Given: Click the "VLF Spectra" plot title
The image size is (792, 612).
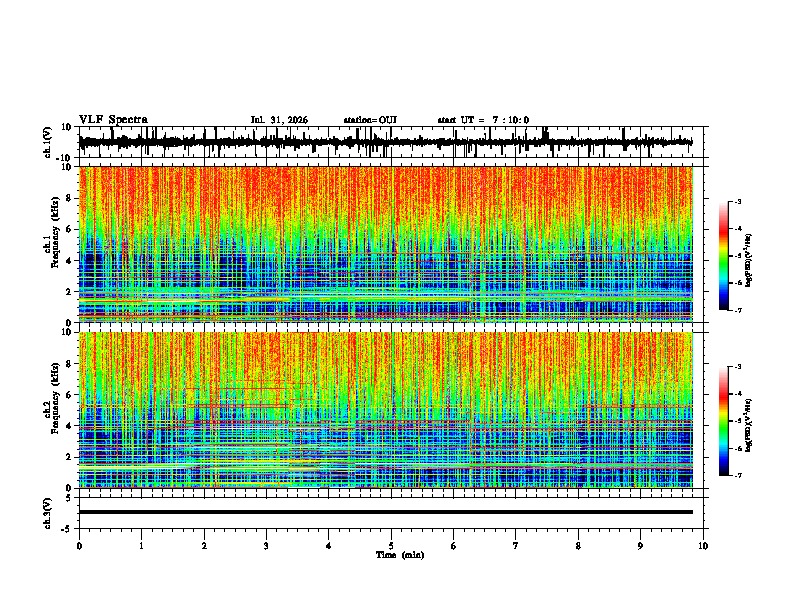Looking at the screenshot, I should 113,120.
